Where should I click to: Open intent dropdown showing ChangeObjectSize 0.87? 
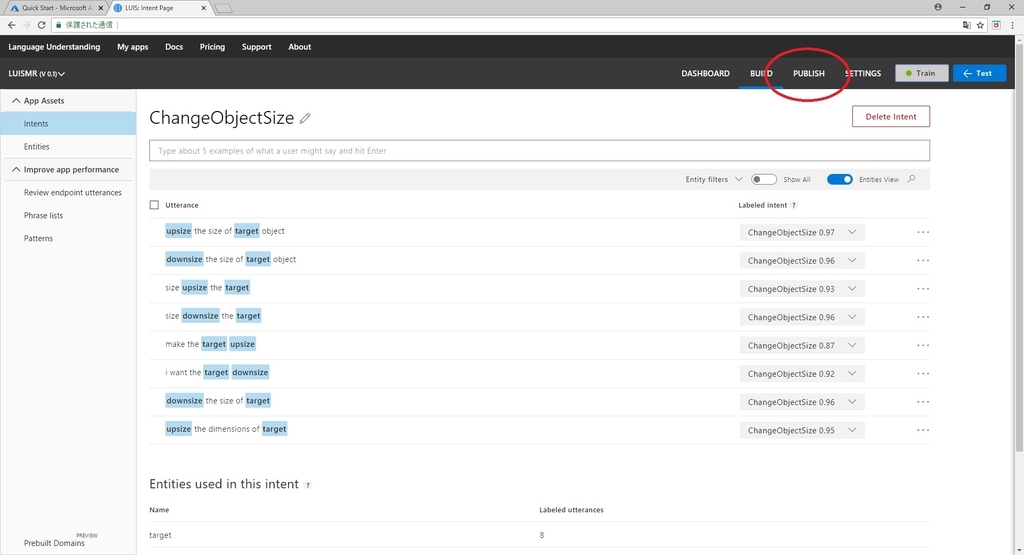pos(802,345)
